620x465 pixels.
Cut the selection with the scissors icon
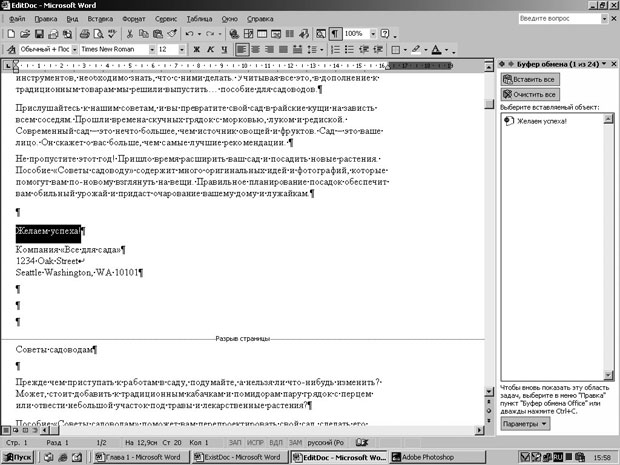pos(129,34)
